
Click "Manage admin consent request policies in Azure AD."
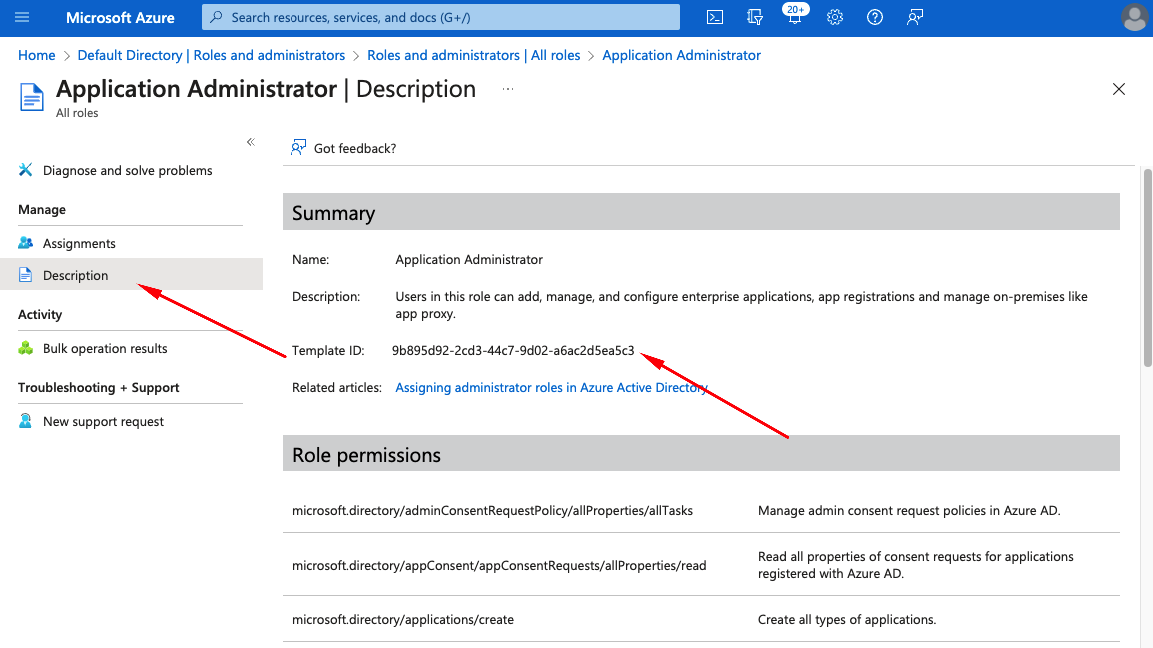(909, 510)
